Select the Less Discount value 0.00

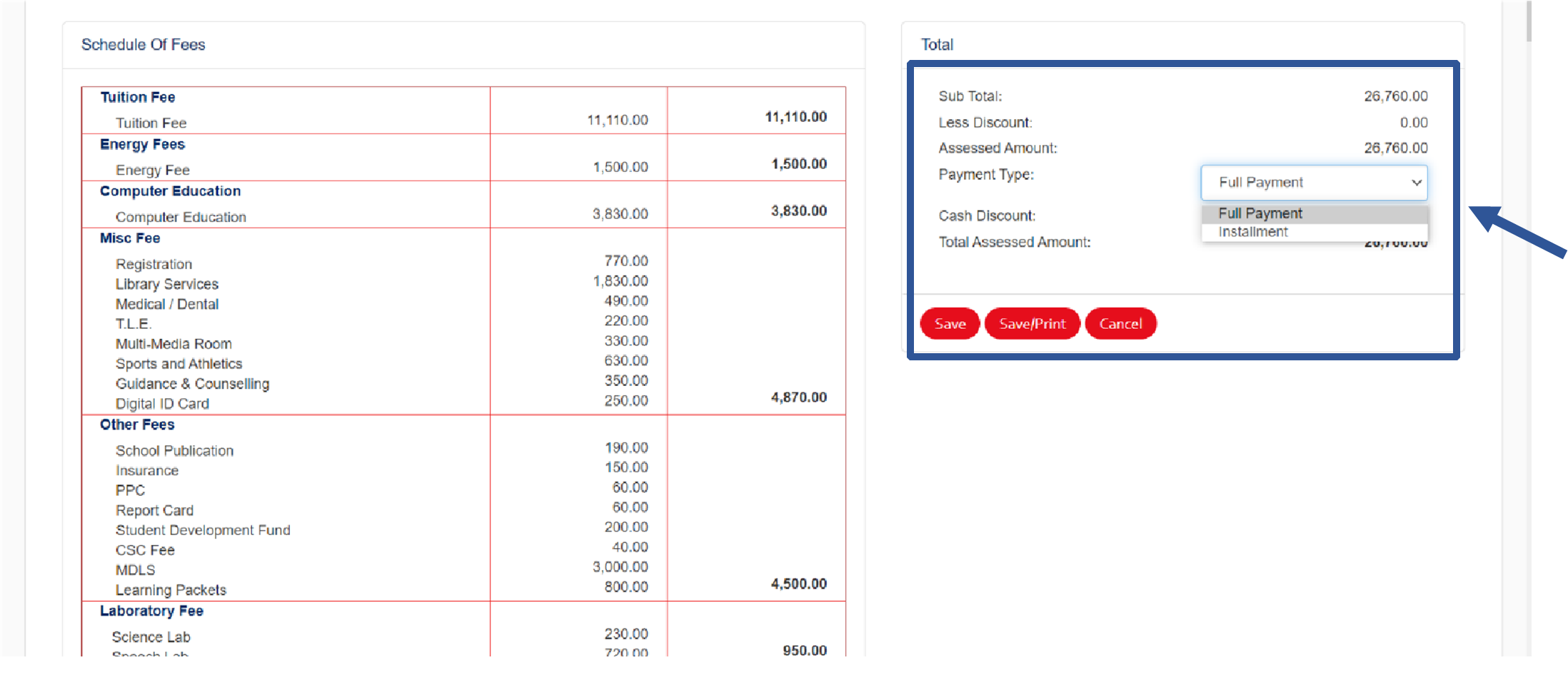(x=1413, y=123)
